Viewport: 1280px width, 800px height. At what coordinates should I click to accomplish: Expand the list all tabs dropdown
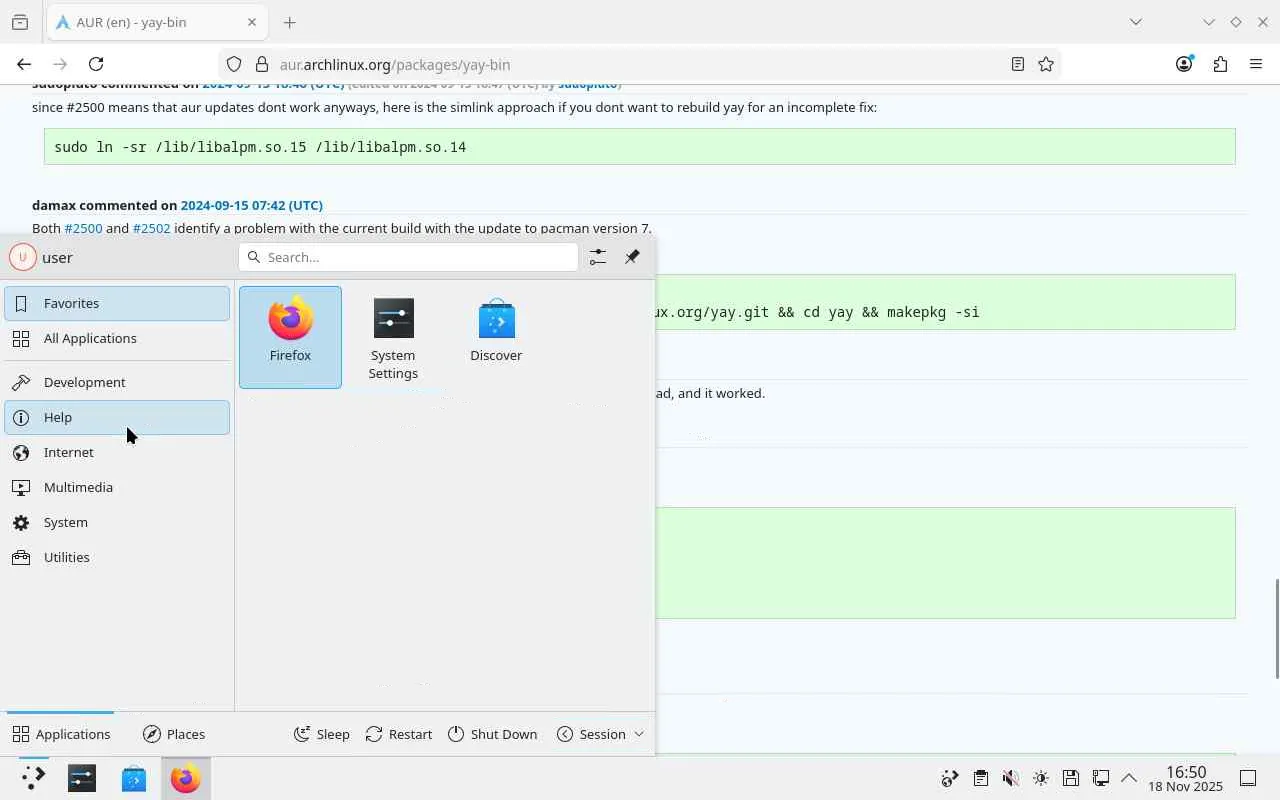1135,22
